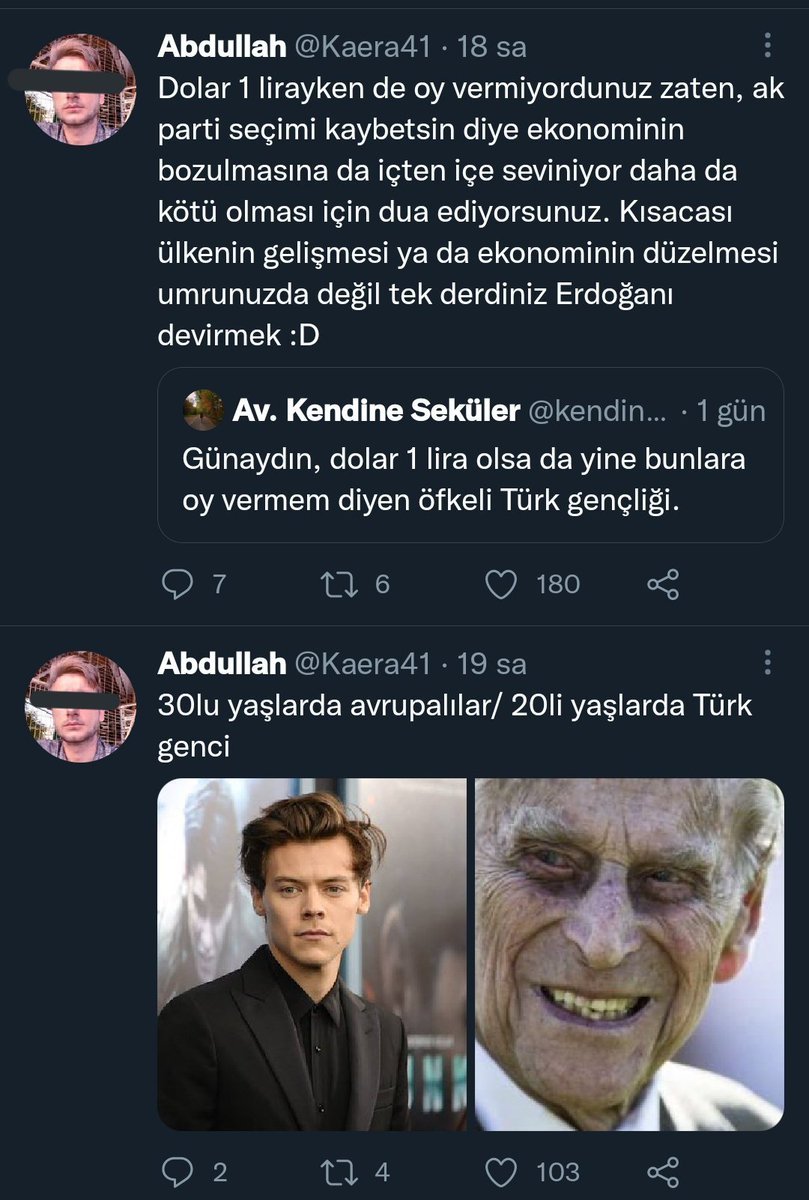
Task: Like the tweet with 103 likes
Action: 501,1171
